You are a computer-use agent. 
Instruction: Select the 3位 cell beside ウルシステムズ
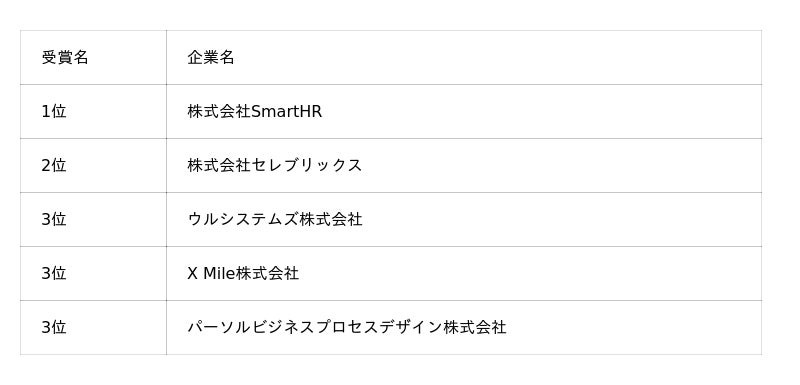coord(93,220)
